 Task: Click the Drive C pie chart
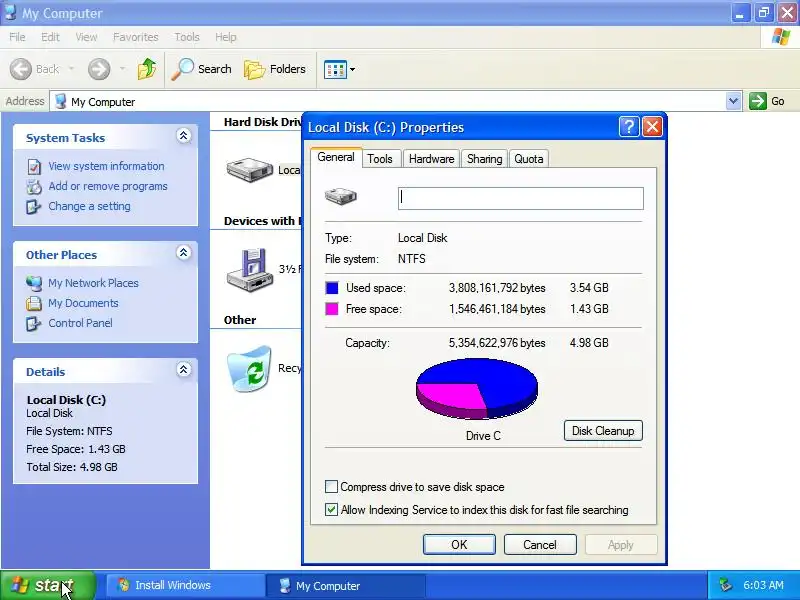coord(477,389)
